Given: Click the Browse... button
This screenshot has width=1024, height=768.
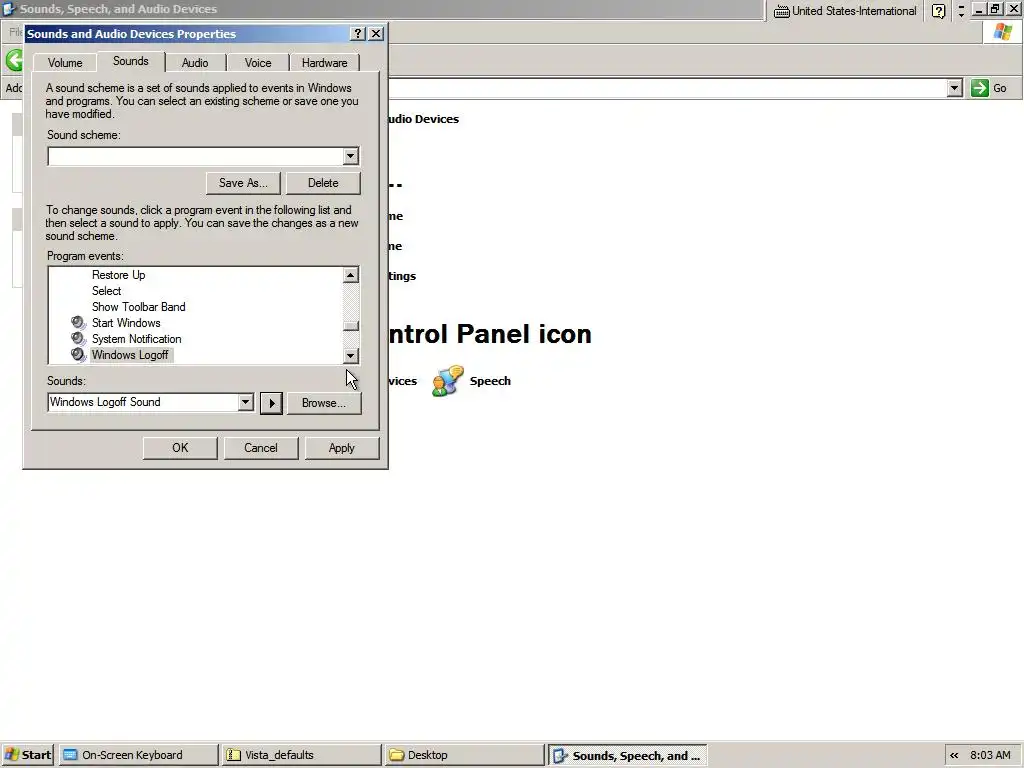Looking at the screenshot, I should 324,403.
